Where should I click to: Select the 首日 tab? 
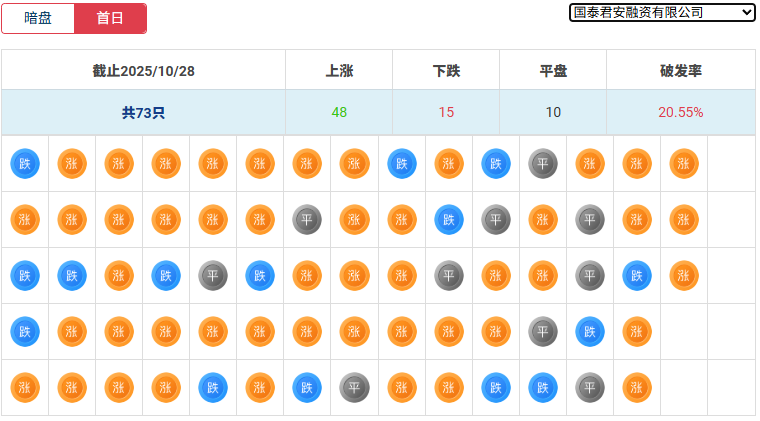point(110,18)
